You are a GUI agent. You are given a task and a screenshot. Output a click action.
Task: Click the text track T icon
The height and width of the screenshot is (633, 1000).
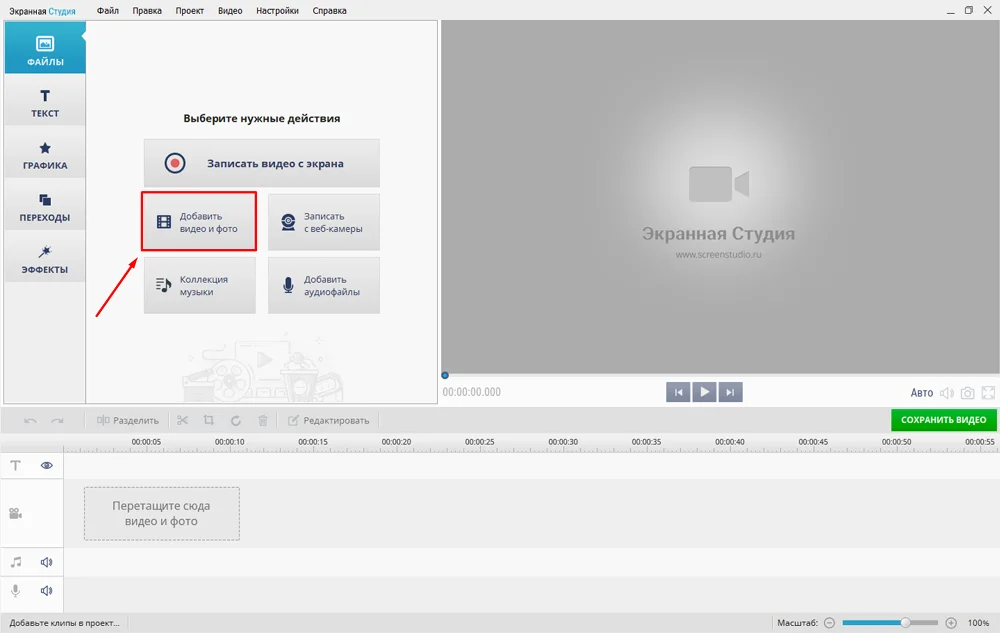(16, 465)
